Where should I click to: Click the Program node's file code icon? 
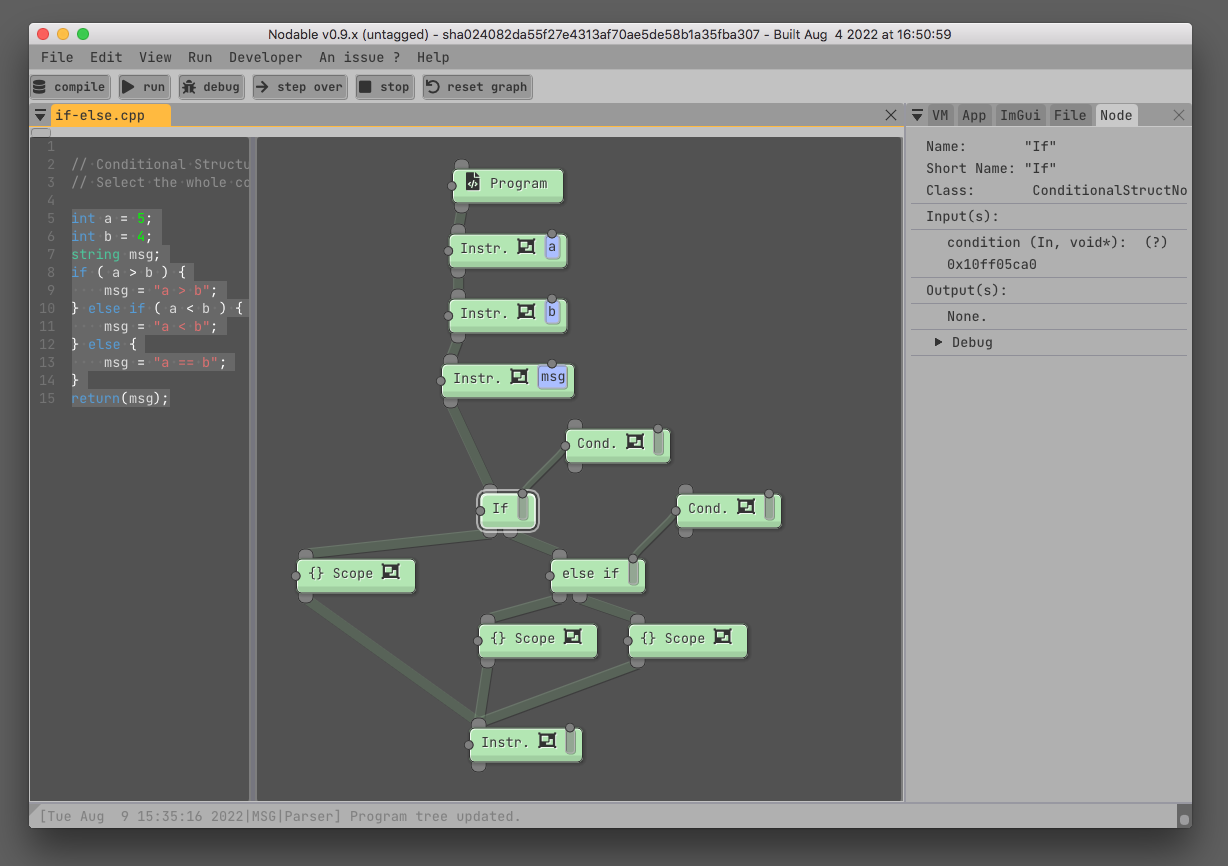(x=473, y=183)
